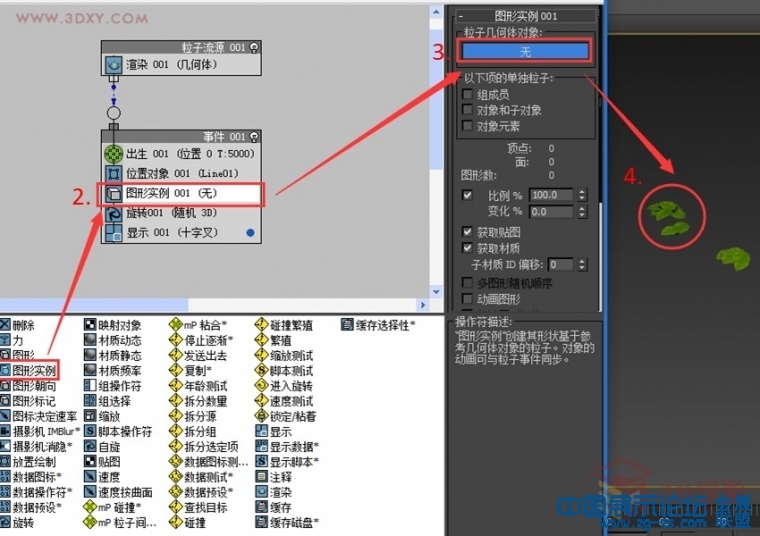Click the event view scroll-down arrow
This screenshot has height=536, width=760.
tap(436, 291)
